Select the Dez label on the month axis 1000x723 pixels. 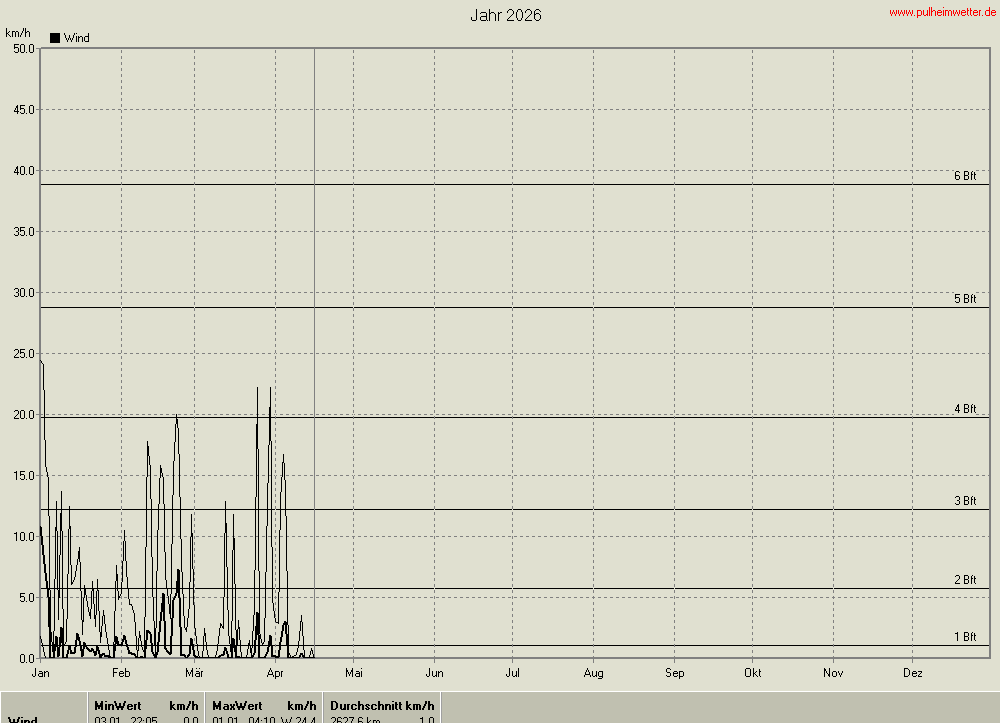tap(913, 673)
